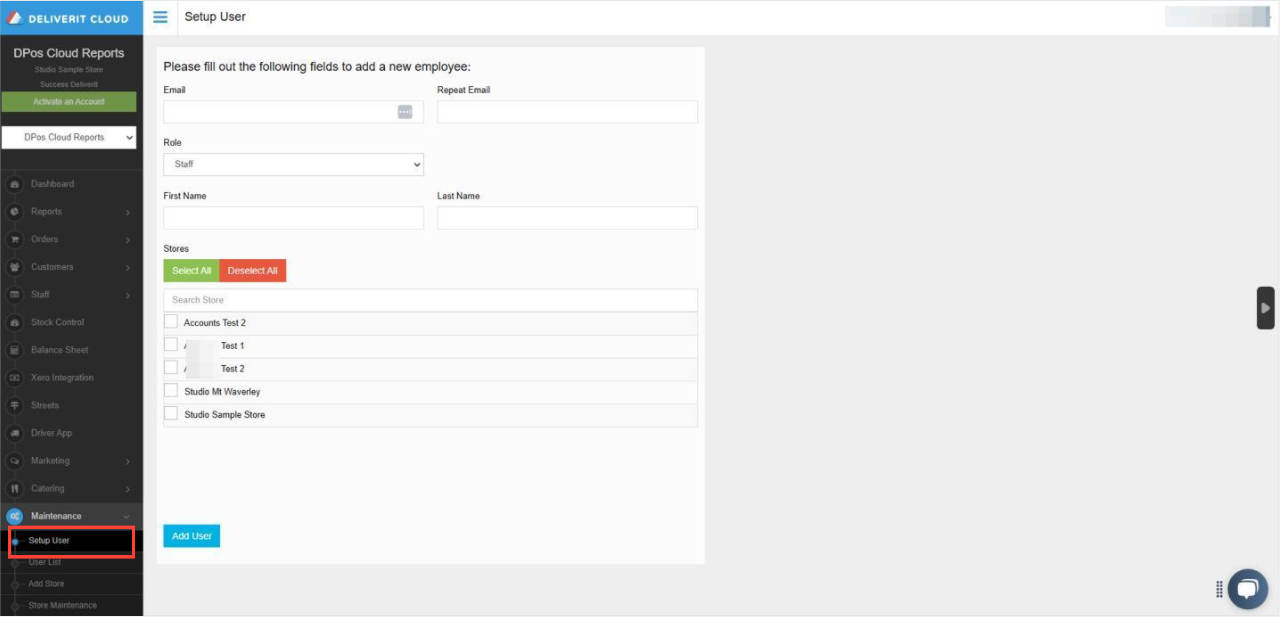Expand the Customers submenu chevron
The image size is (1280, 617).
coord(128,267)
